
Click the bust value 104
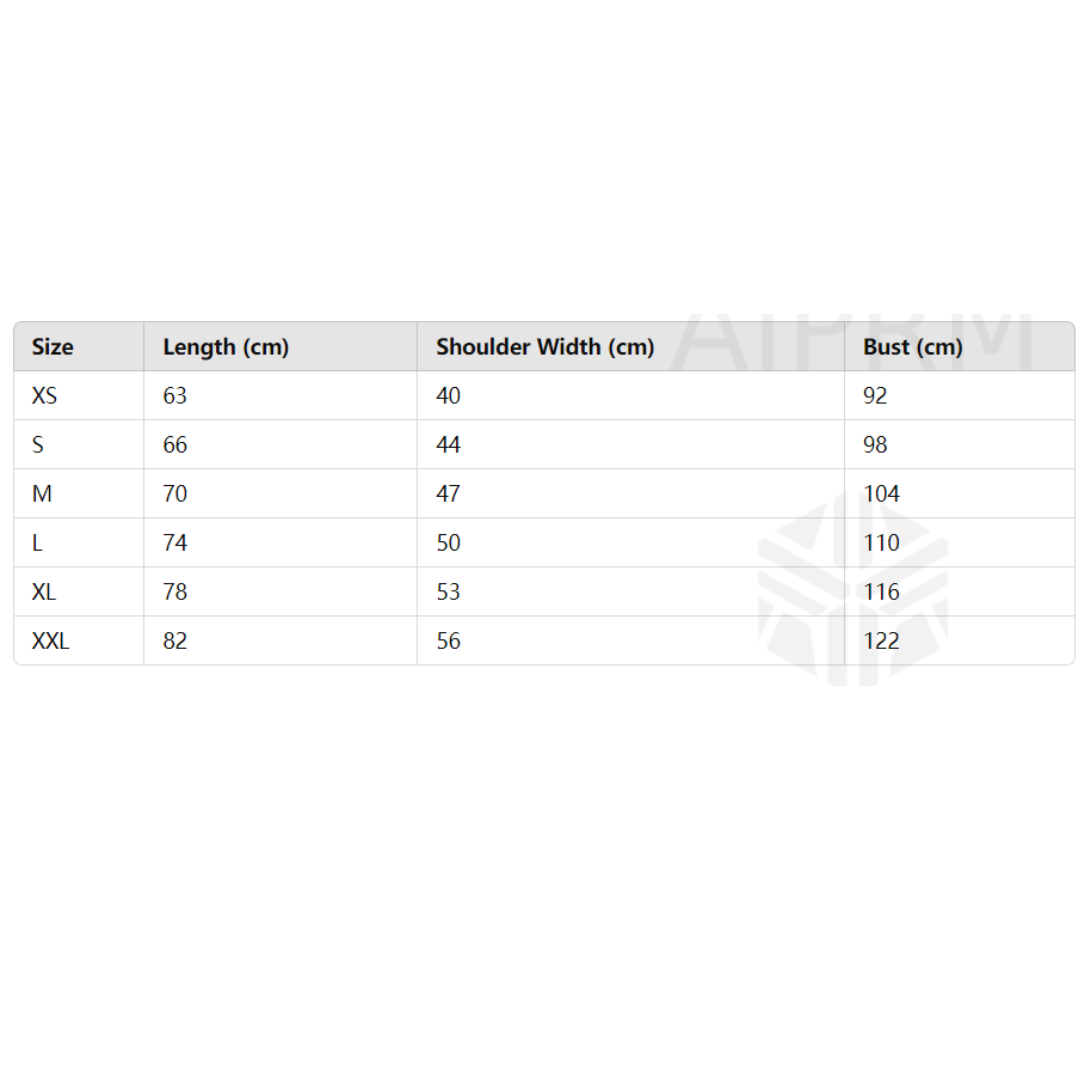tap(881, 494)
